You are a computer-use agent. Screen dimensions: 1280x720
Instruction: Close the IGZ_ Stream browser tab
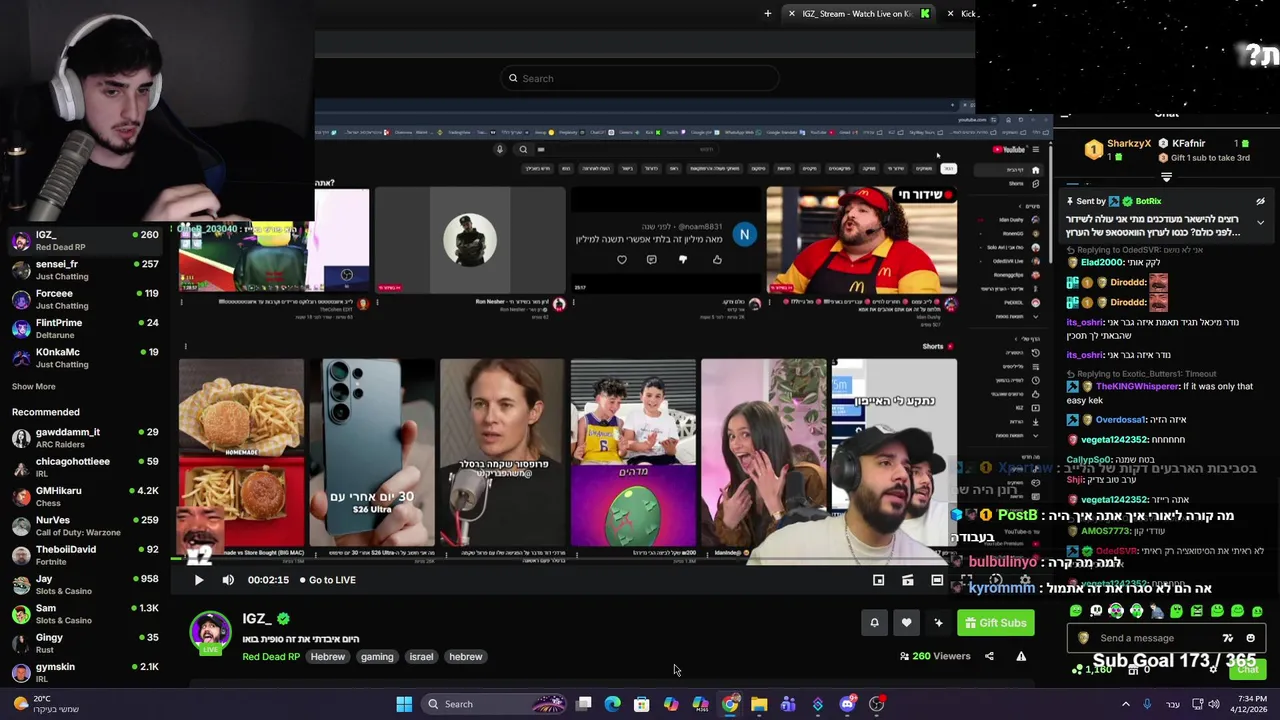[791, 13]
